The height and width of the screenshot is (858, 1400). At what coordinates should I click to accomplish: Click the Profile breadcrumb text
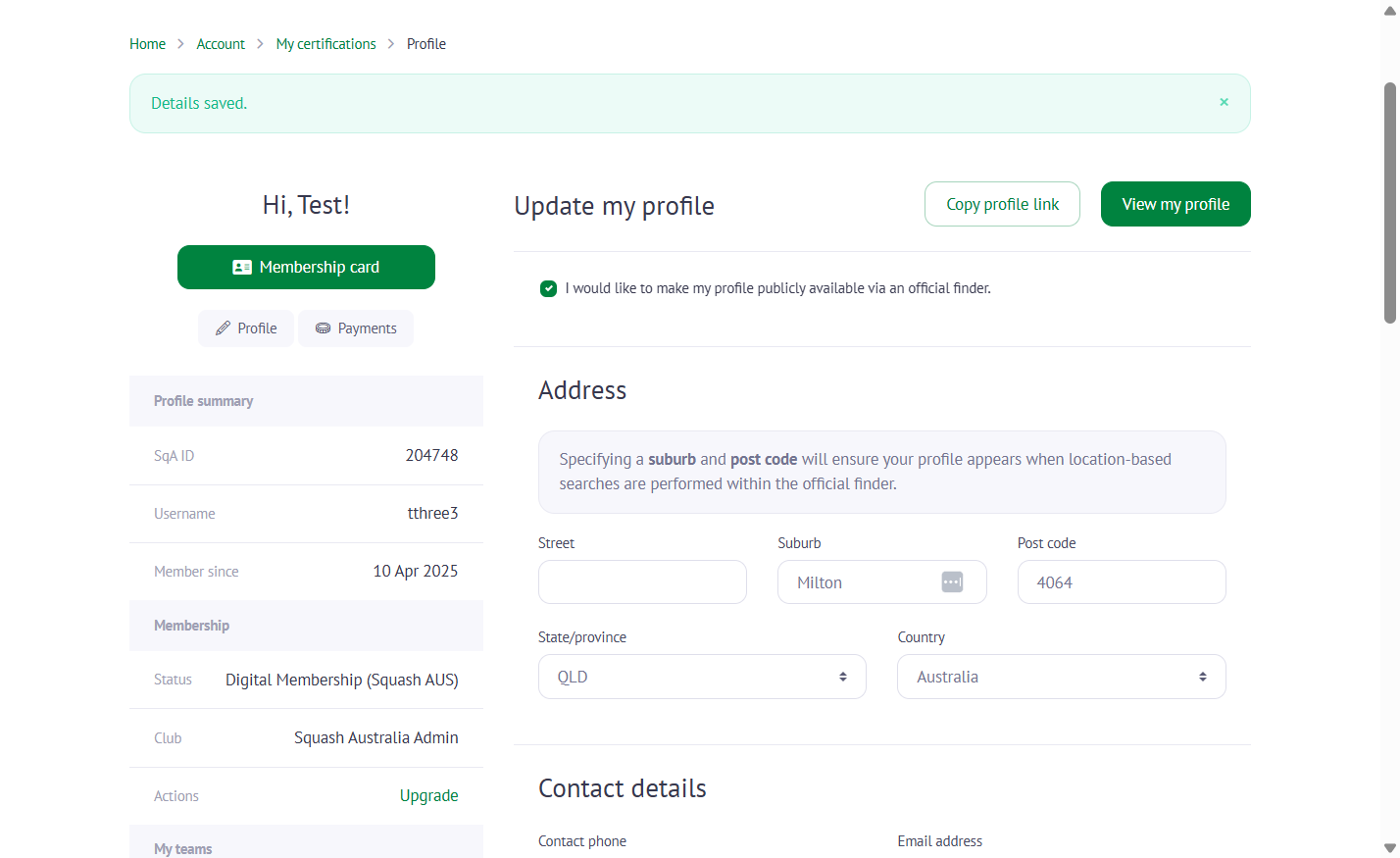(426, 44)
